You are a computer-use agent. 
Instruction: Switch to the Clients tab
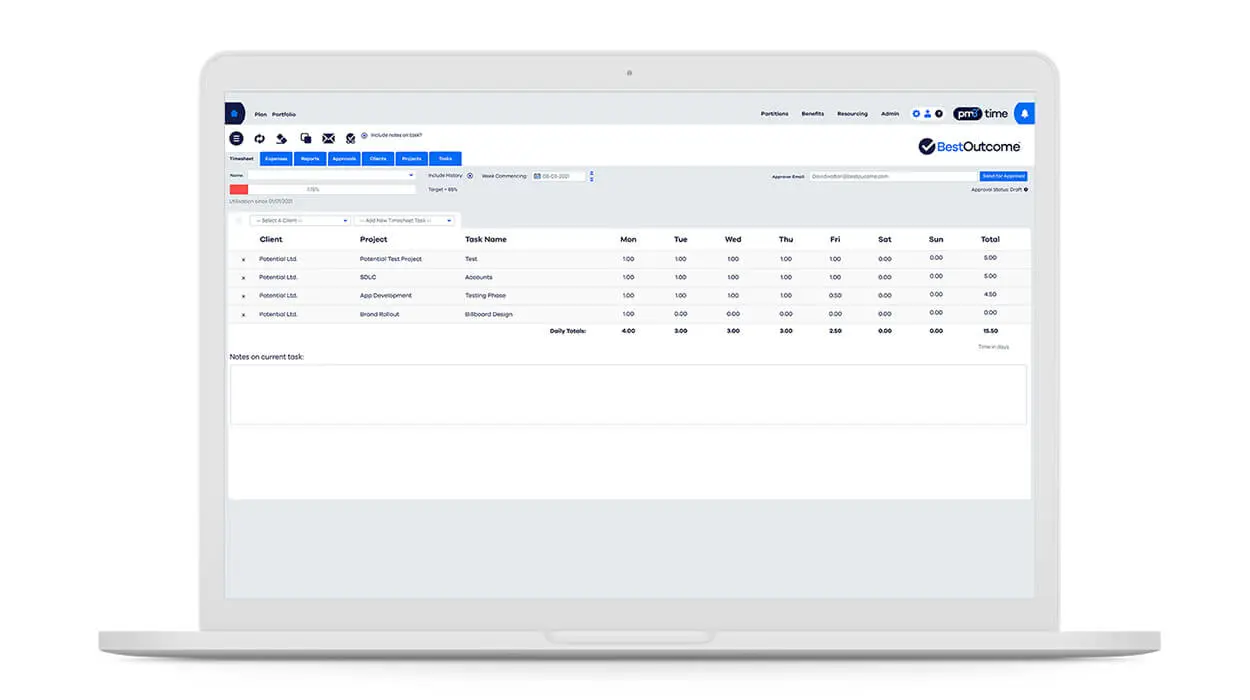pos(378,159)
